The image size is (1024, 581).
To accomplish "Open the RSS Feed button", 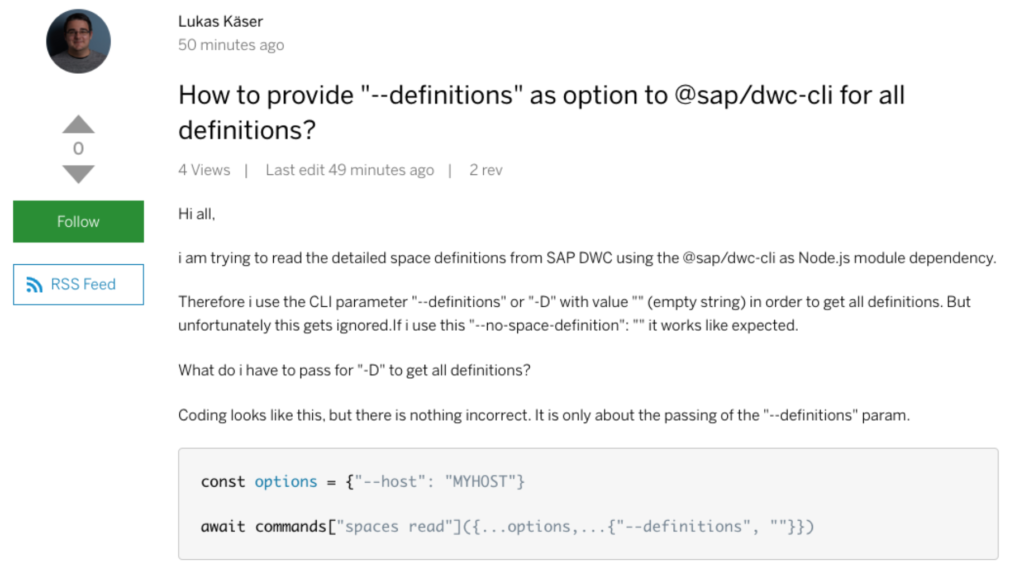I will 78,285.
